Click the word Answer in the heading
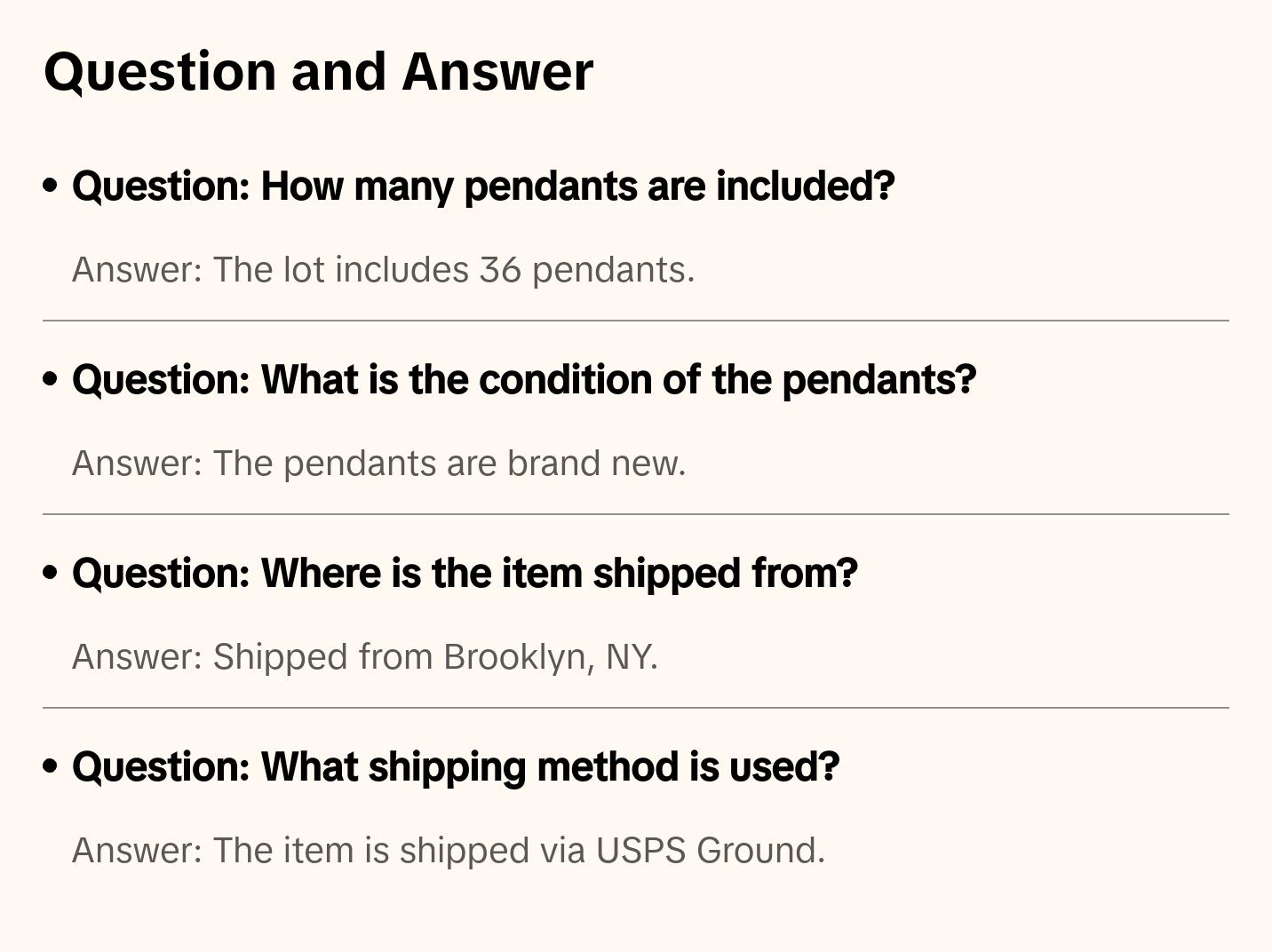Screen dimensions: 1272x952 point(497,71)
